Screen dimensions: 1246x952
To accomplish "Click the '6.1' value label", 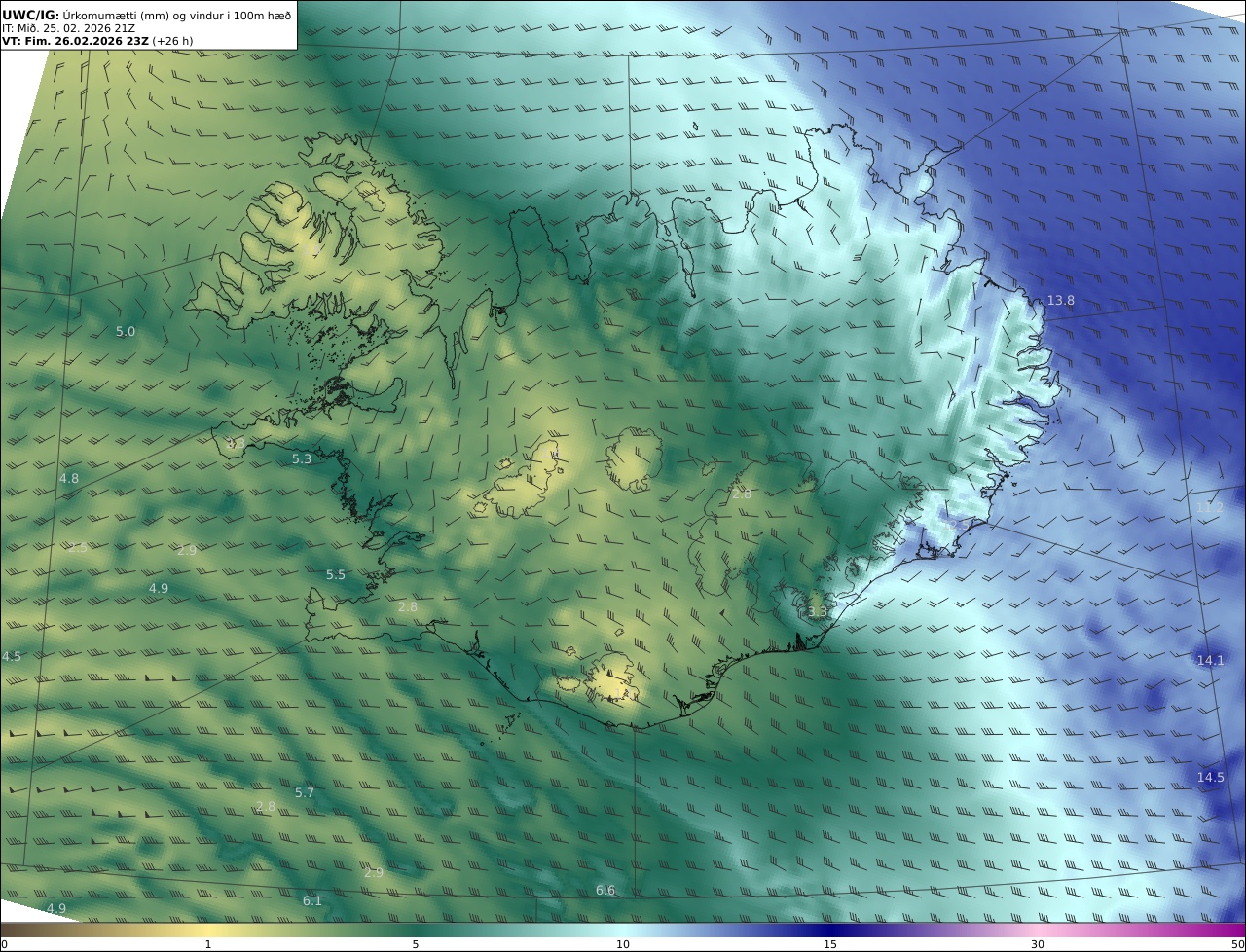I will click(311, 900).
